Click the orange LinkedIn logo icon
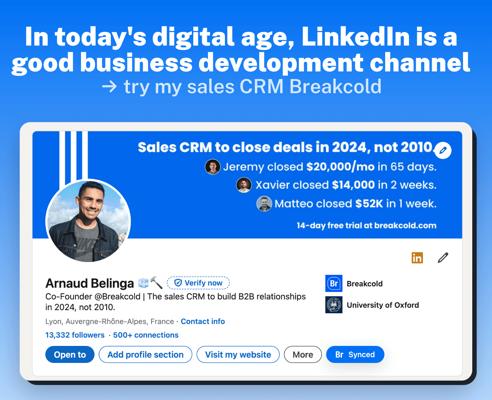 (x=417, y=258)
